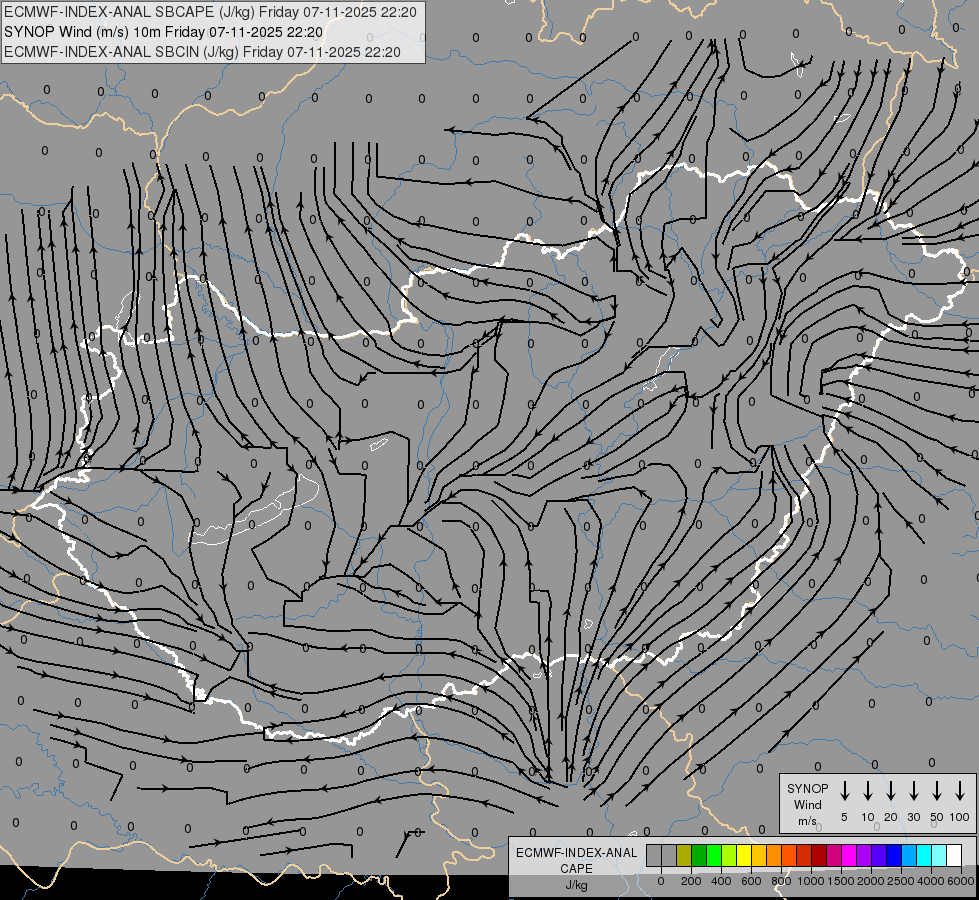Pick the lime yellow-green CAPE swatch
The width and height of the screenshot is (979, 900).
(729, 855)
